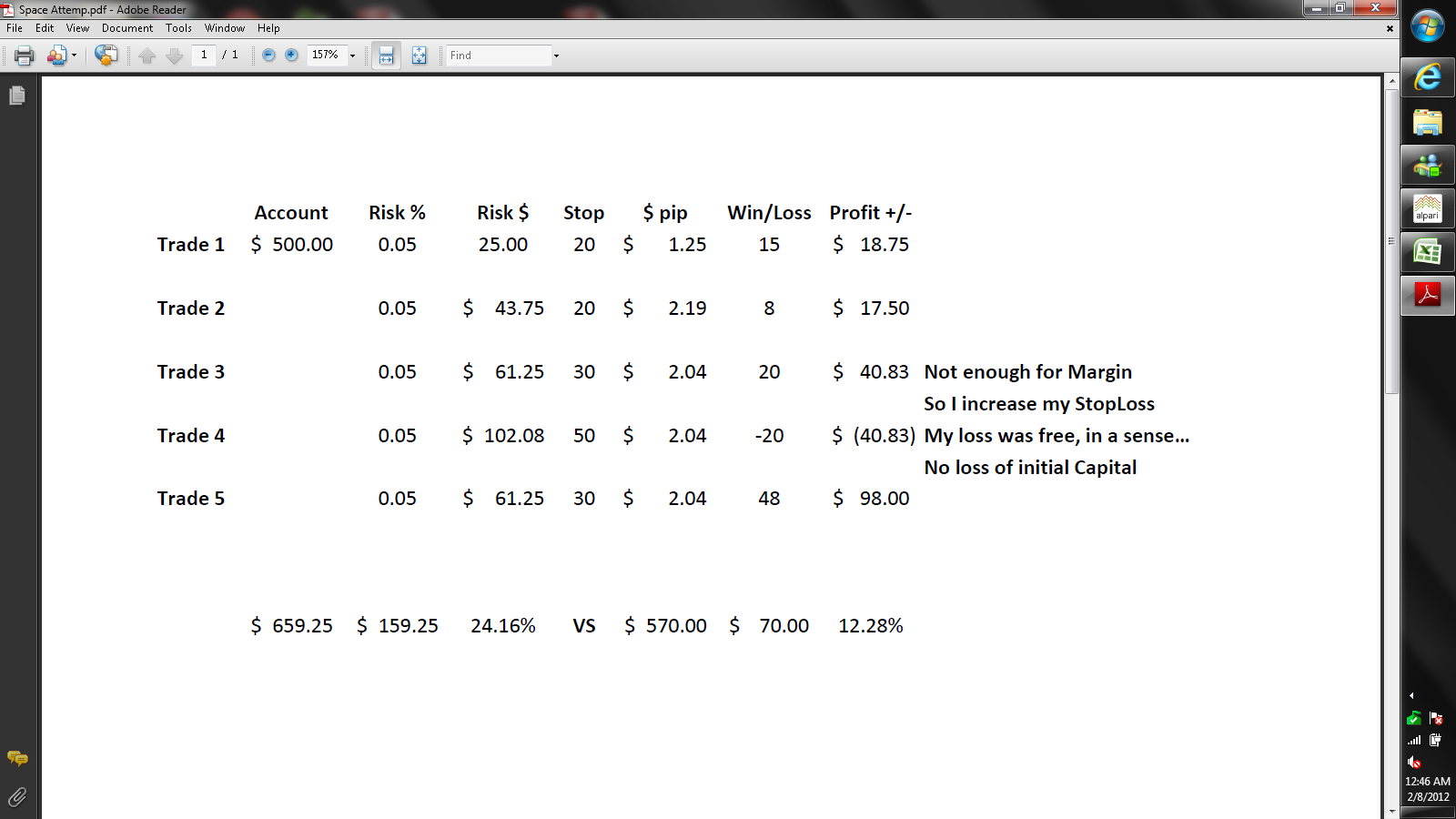Click the muted volume tray icon
1456x819 pixels.
(1414, 763)
